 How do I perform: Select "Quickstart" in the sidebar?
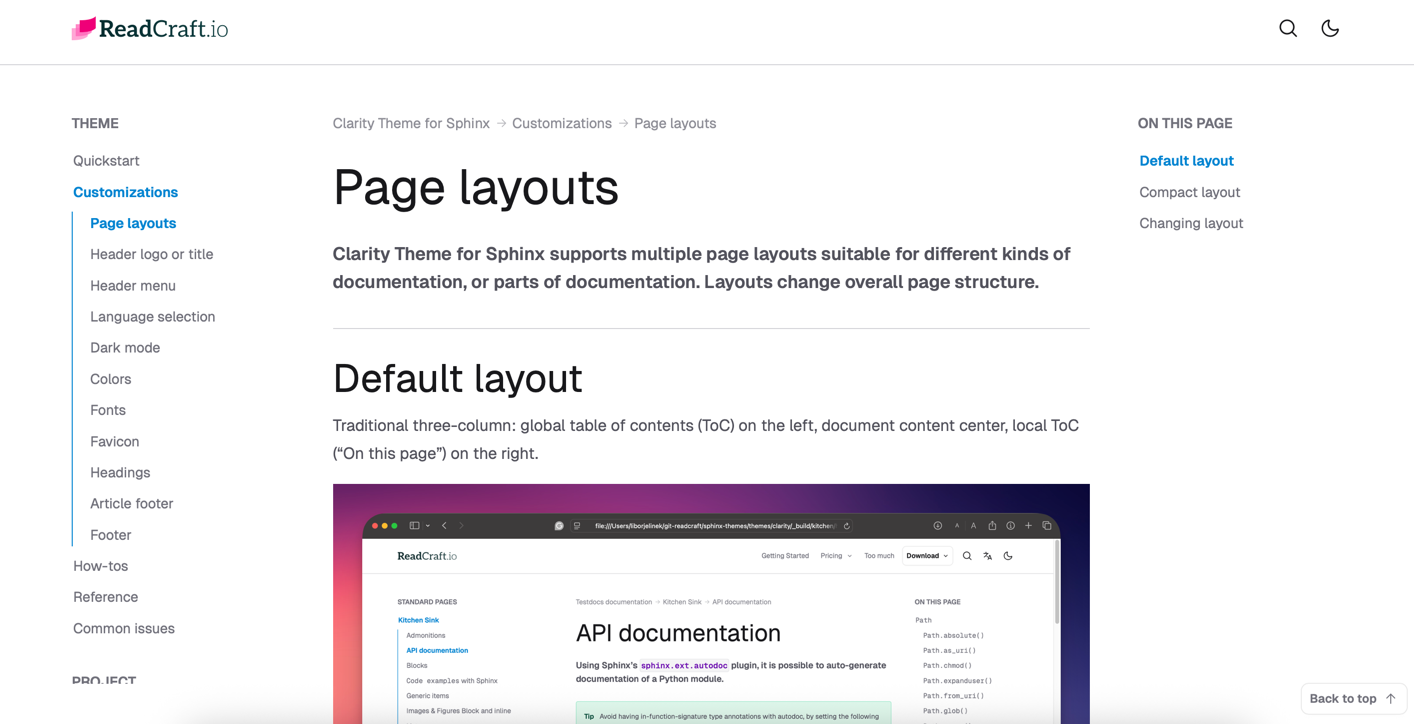point(106,160)
